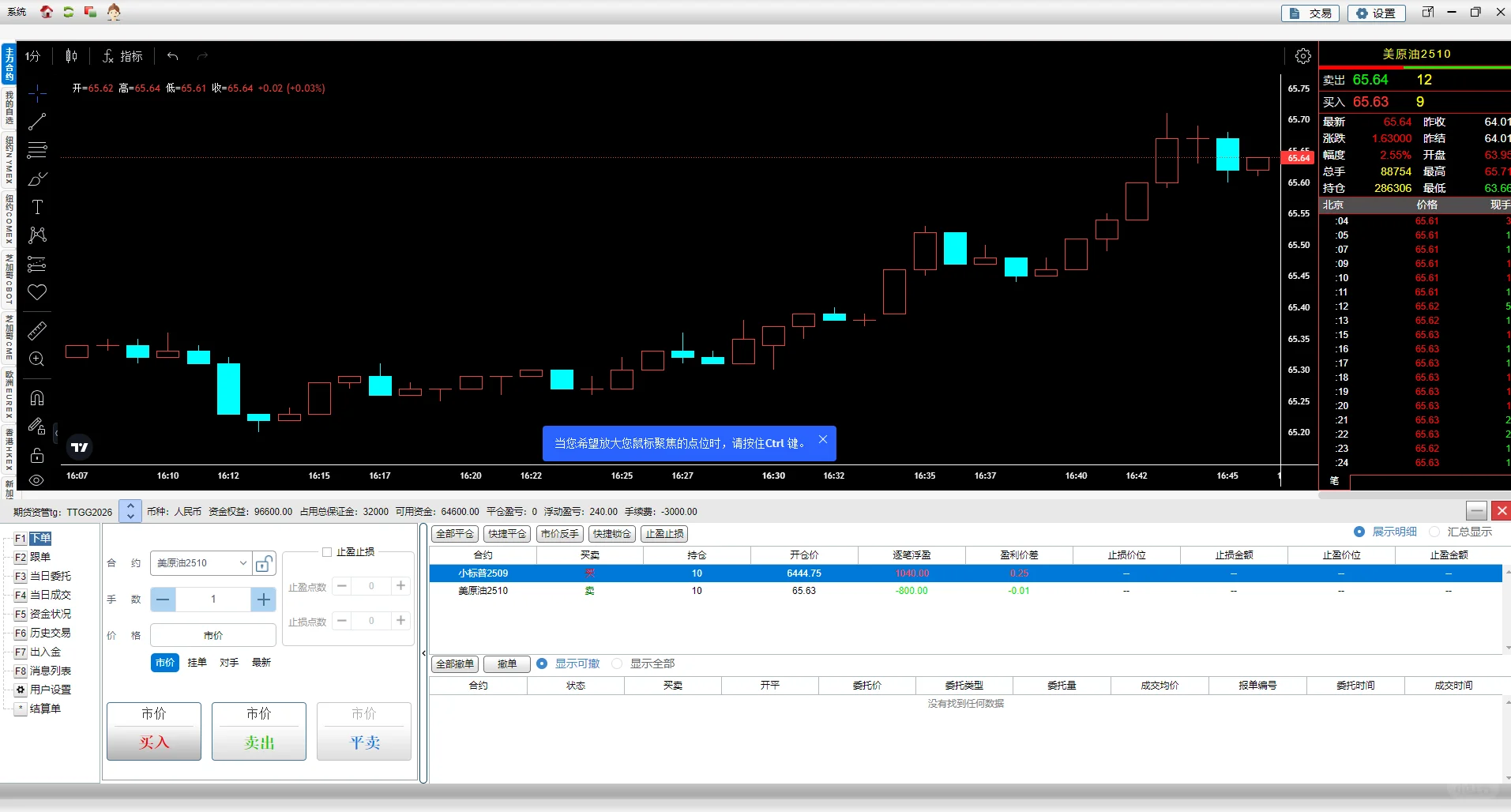Open the 设置 button in title bar
1511x812 pixels.
[1376, 13]
